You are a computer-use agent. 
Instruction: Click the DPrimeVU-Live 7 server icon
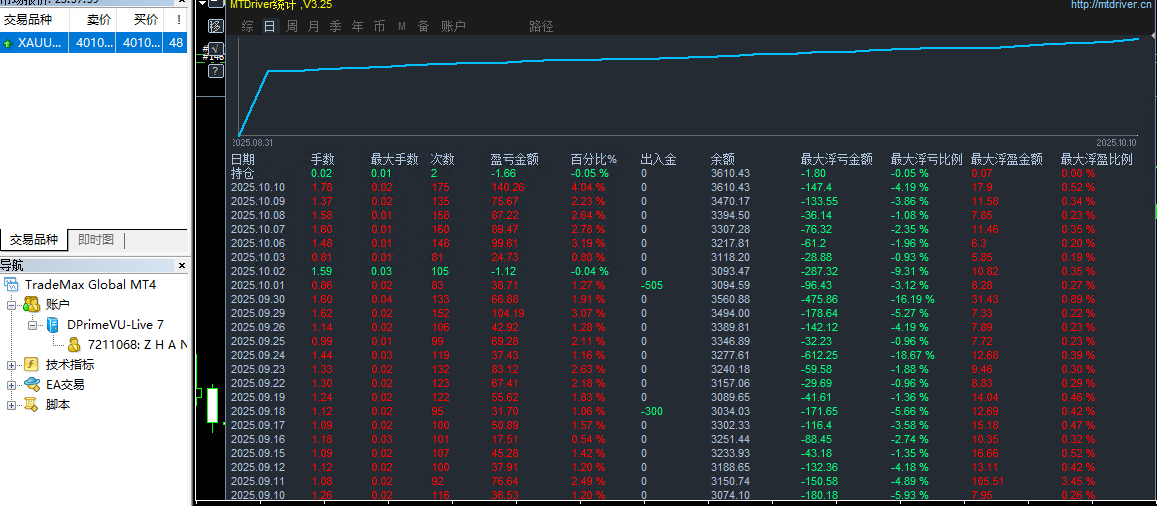[x=53, y=325]
